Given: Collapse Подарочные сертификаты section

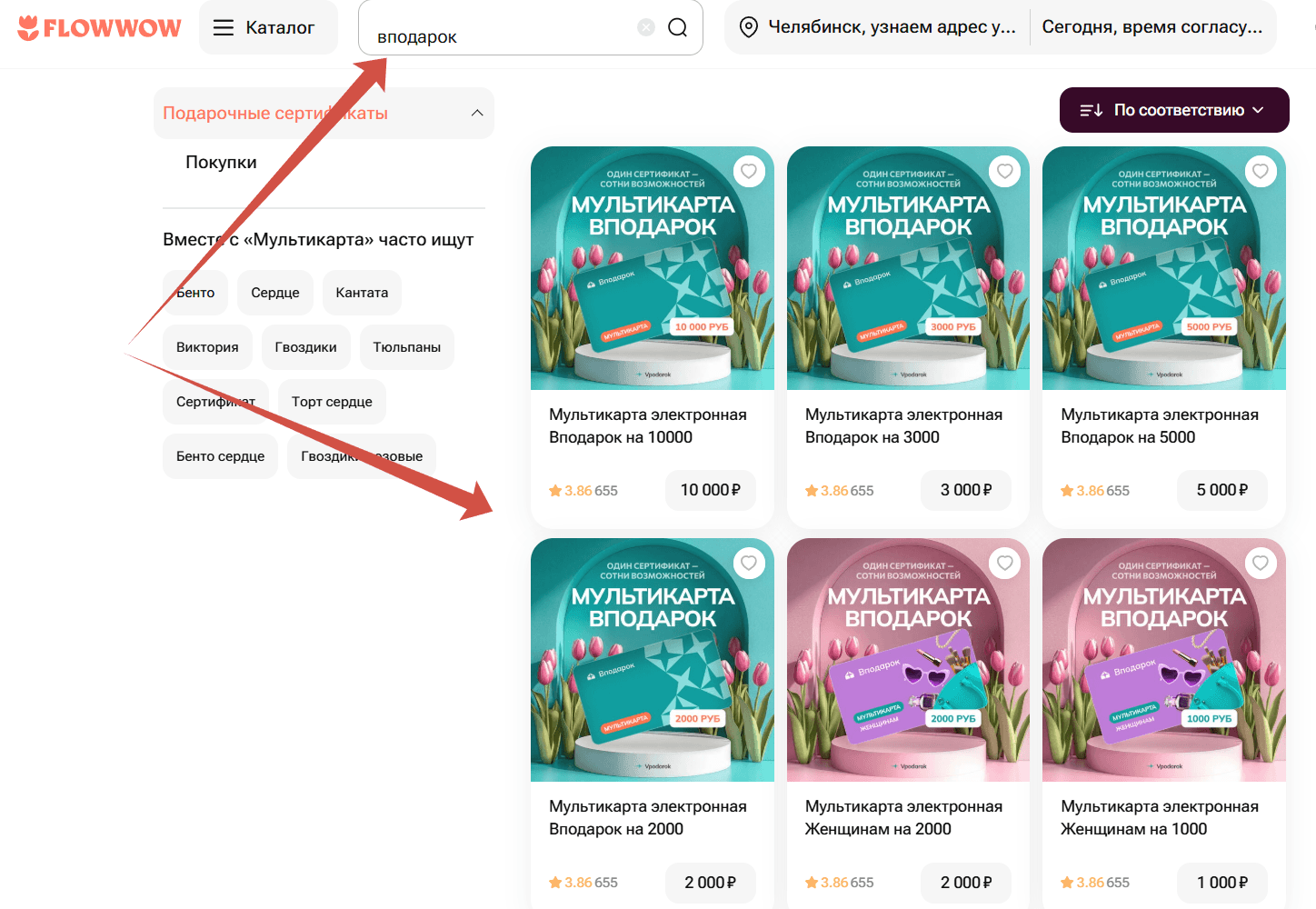Looking at the screenshot, I should click(476, 113).
